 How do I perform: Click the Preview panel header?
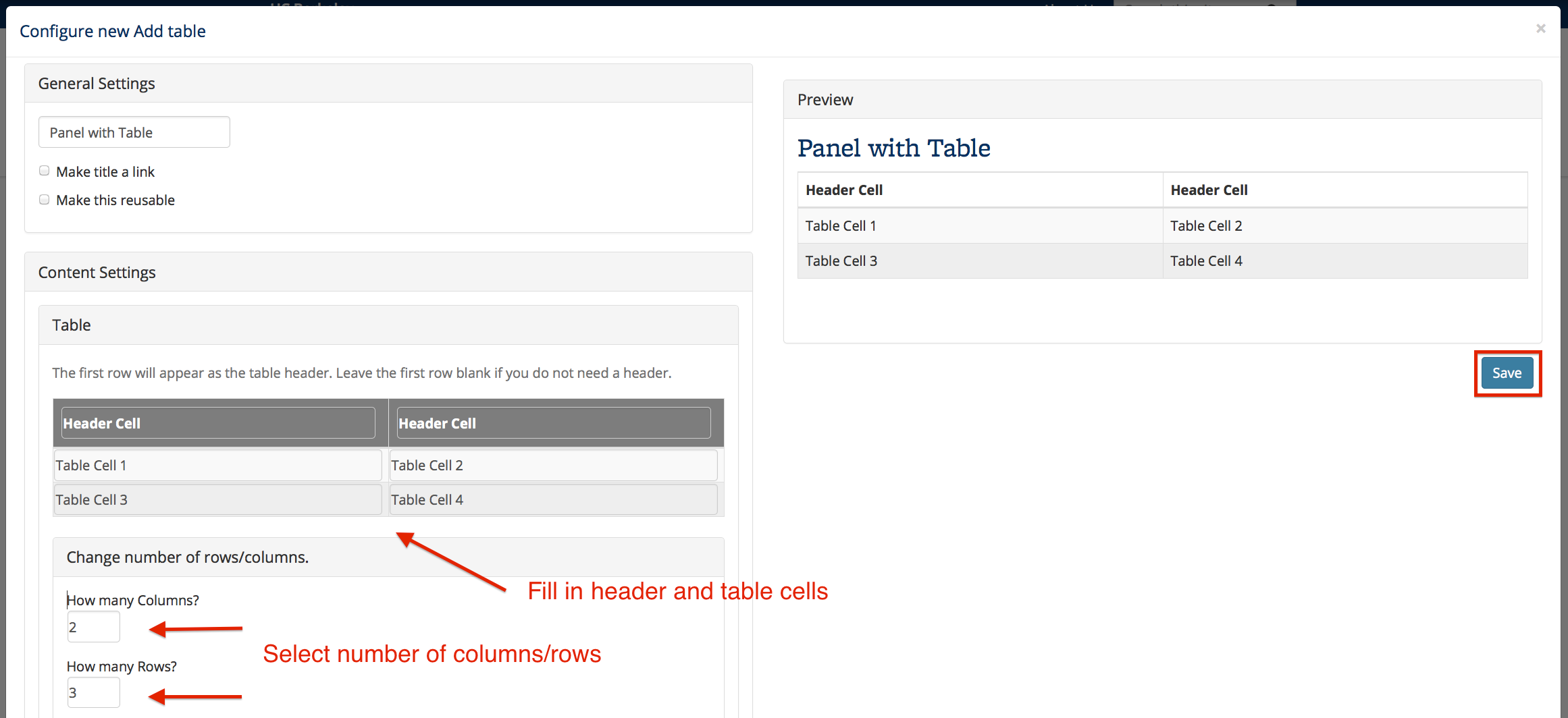[825, 99]
